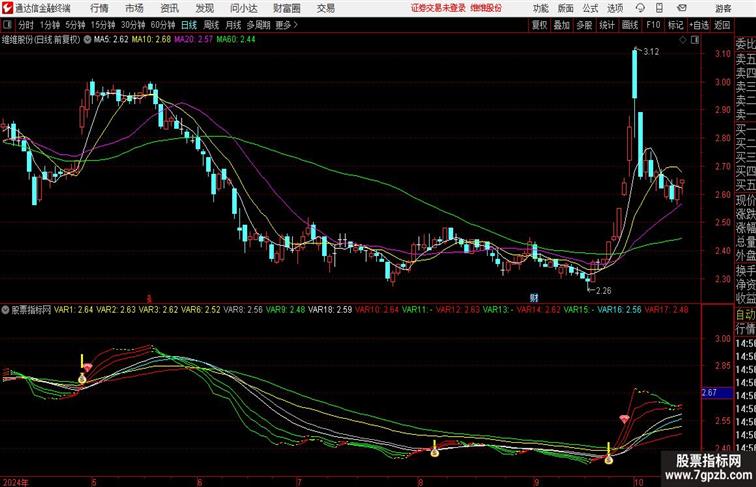Click the 自动 label in right sidebar
The width and height of the screenshot is (756, 487).
point(745,314)
